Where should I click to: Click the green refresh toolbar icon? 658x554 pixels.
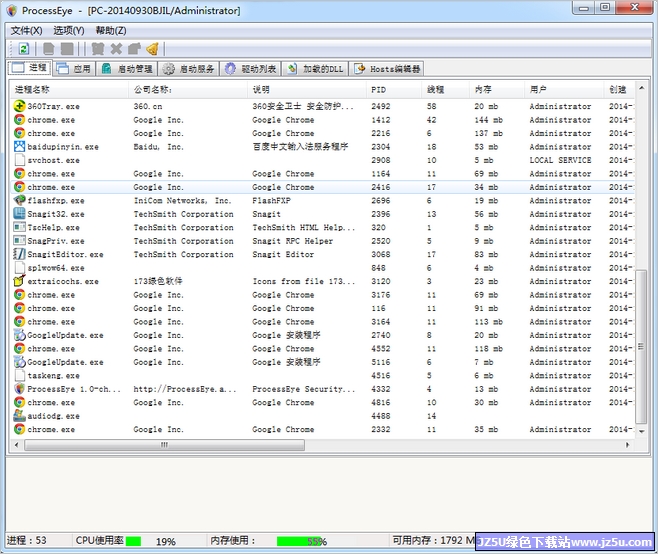pyautogui.click(x=24, y=49)
